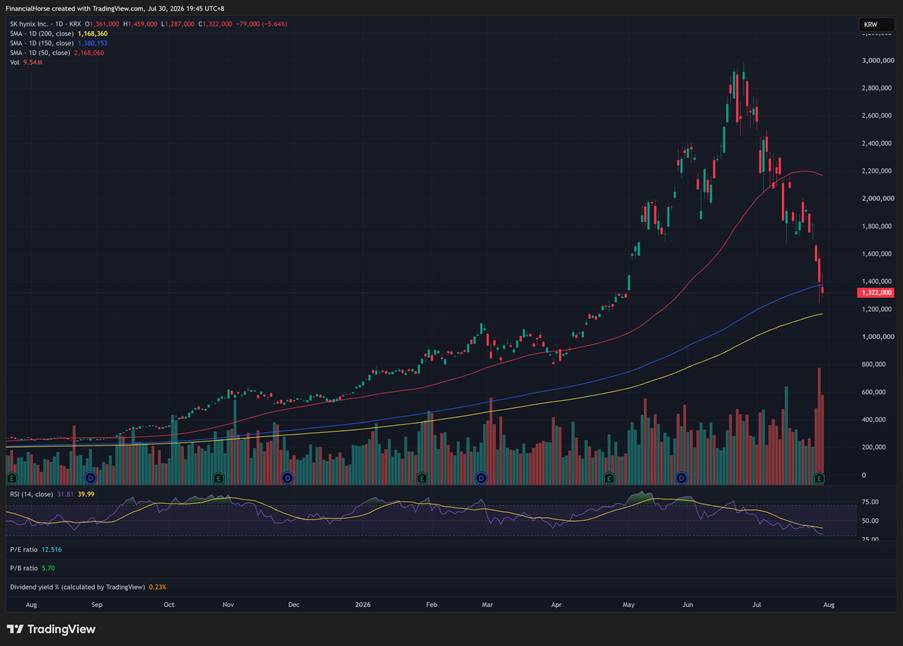This screenshot has height=646, width=903.
Task: Click the RSI 75.00 axis label
Action: [x=870, y=502]
